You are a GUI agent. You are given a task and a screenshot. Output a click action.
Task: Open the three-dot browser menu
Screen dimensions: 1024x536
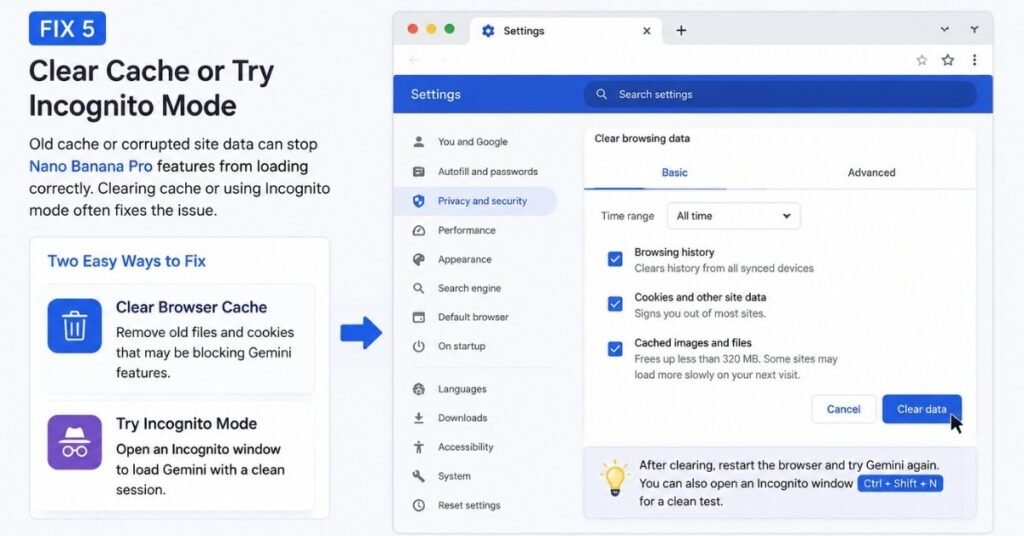tap(974, 60)
